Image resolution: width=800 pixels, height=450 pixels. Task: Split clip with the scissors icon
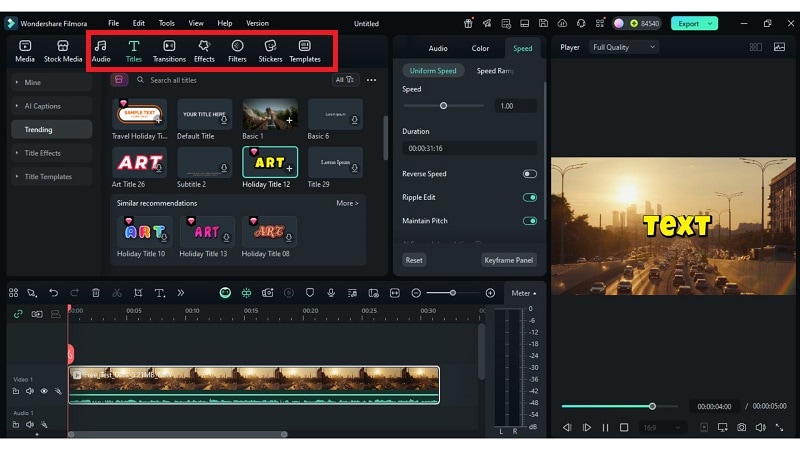point(117,293)
